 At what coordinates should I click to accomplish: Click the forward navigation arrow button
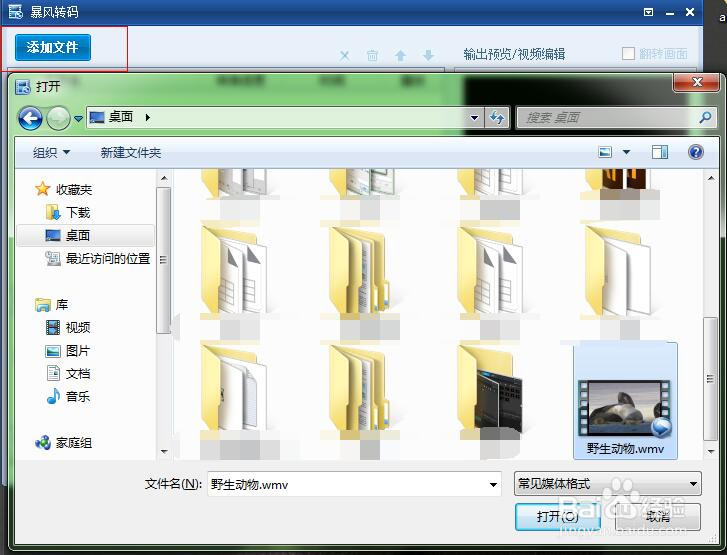click(x=58, y=118)
